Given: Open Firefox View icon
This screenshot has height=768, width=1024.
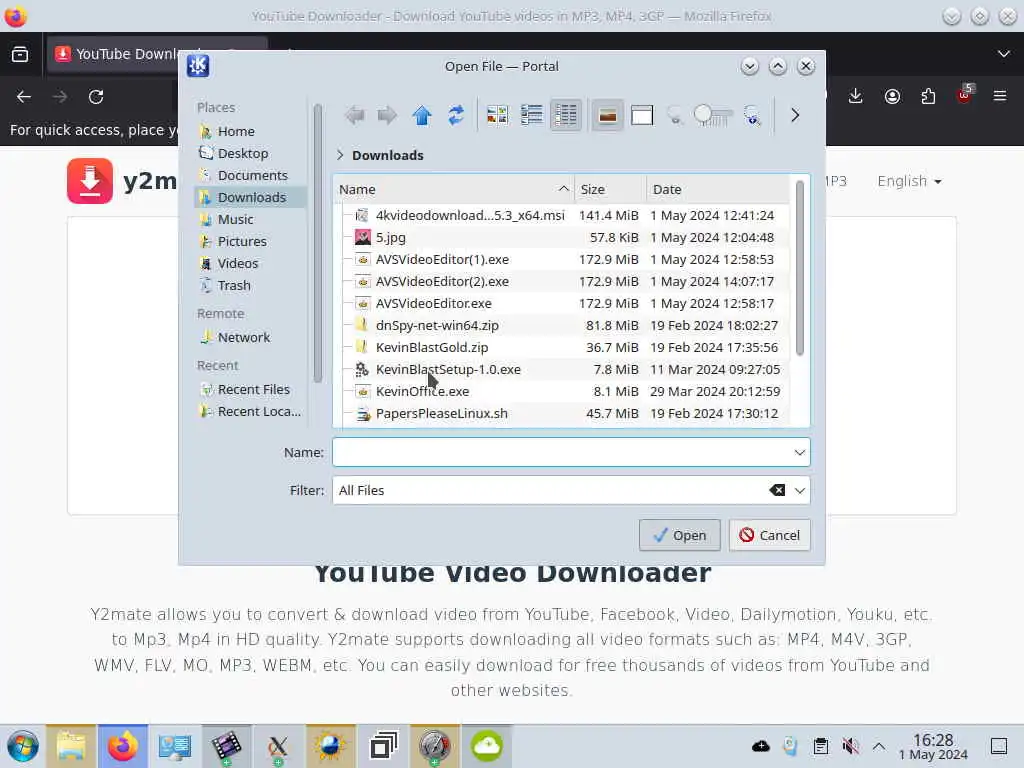Looking at the screenshot, I should click(x=20, y=54).
